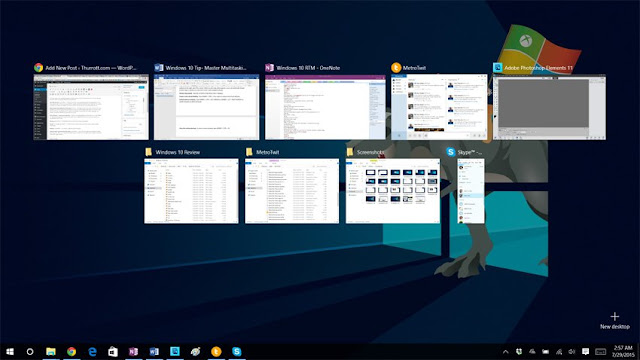Add a New desktop
640x360 pixels.
coord(615,320)
